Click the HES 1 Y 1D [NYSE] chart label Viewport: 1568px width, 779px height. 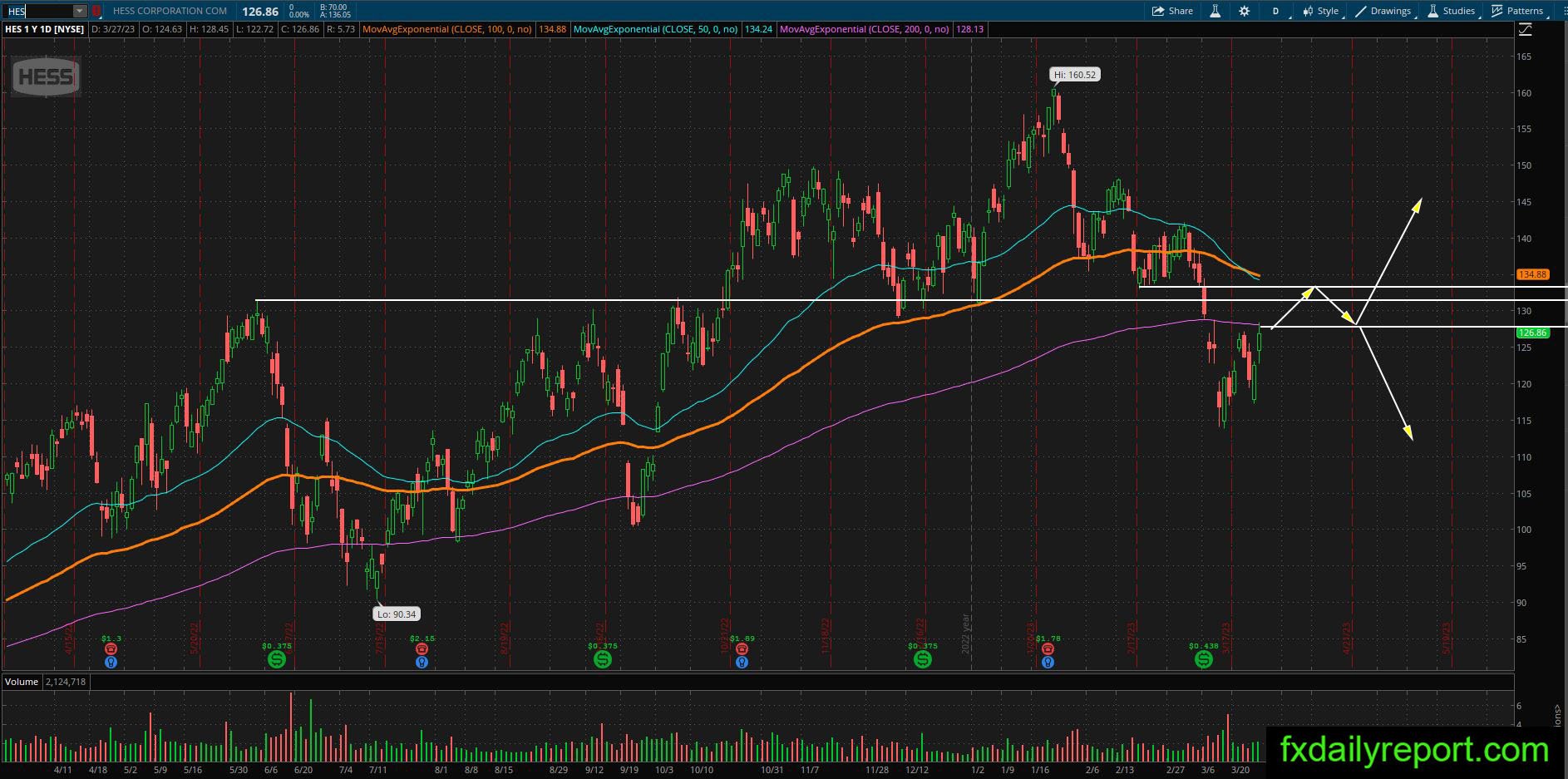(x=45, y=29)
